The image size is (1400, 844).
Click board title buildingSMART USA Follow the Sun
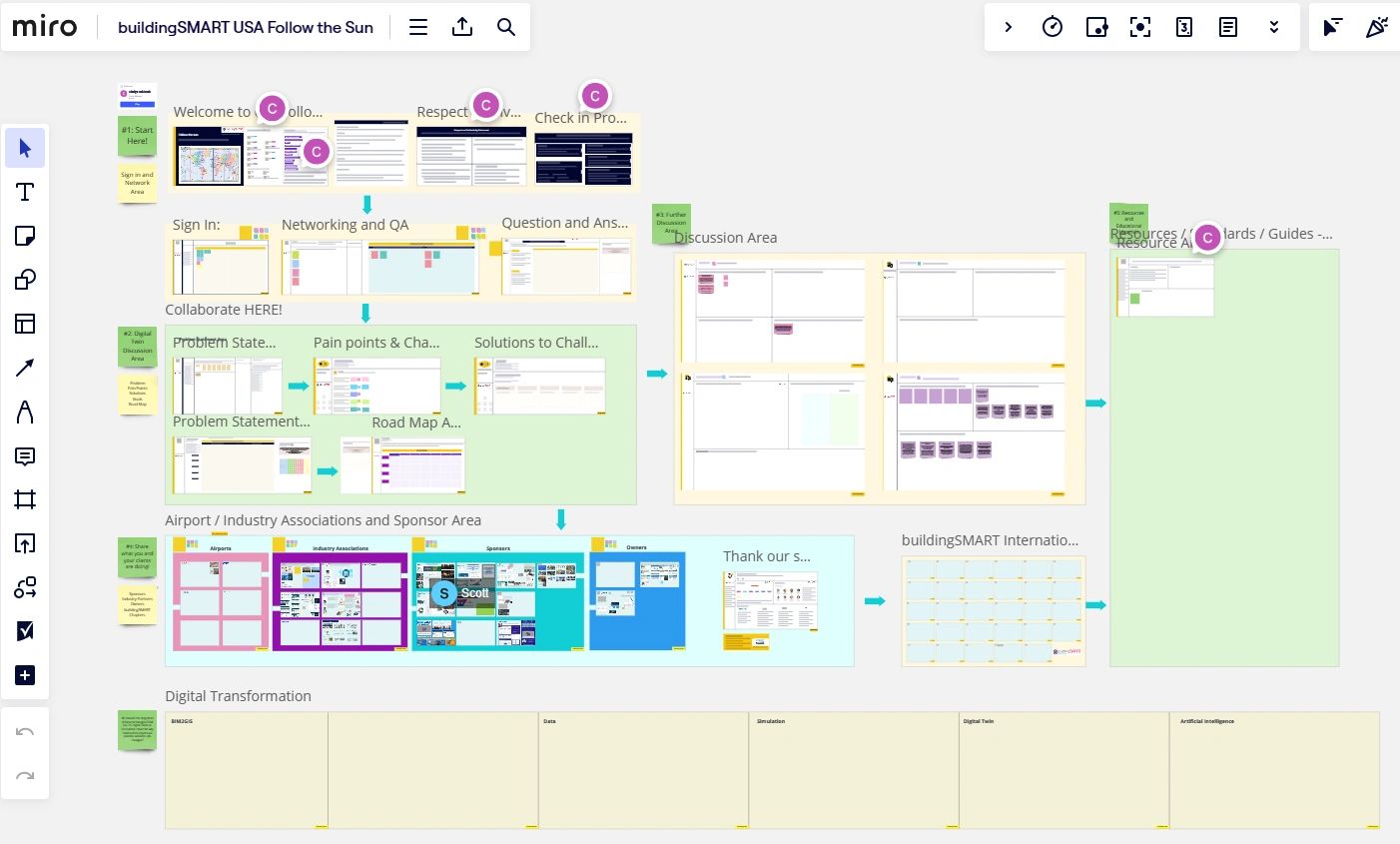[246, 27]
